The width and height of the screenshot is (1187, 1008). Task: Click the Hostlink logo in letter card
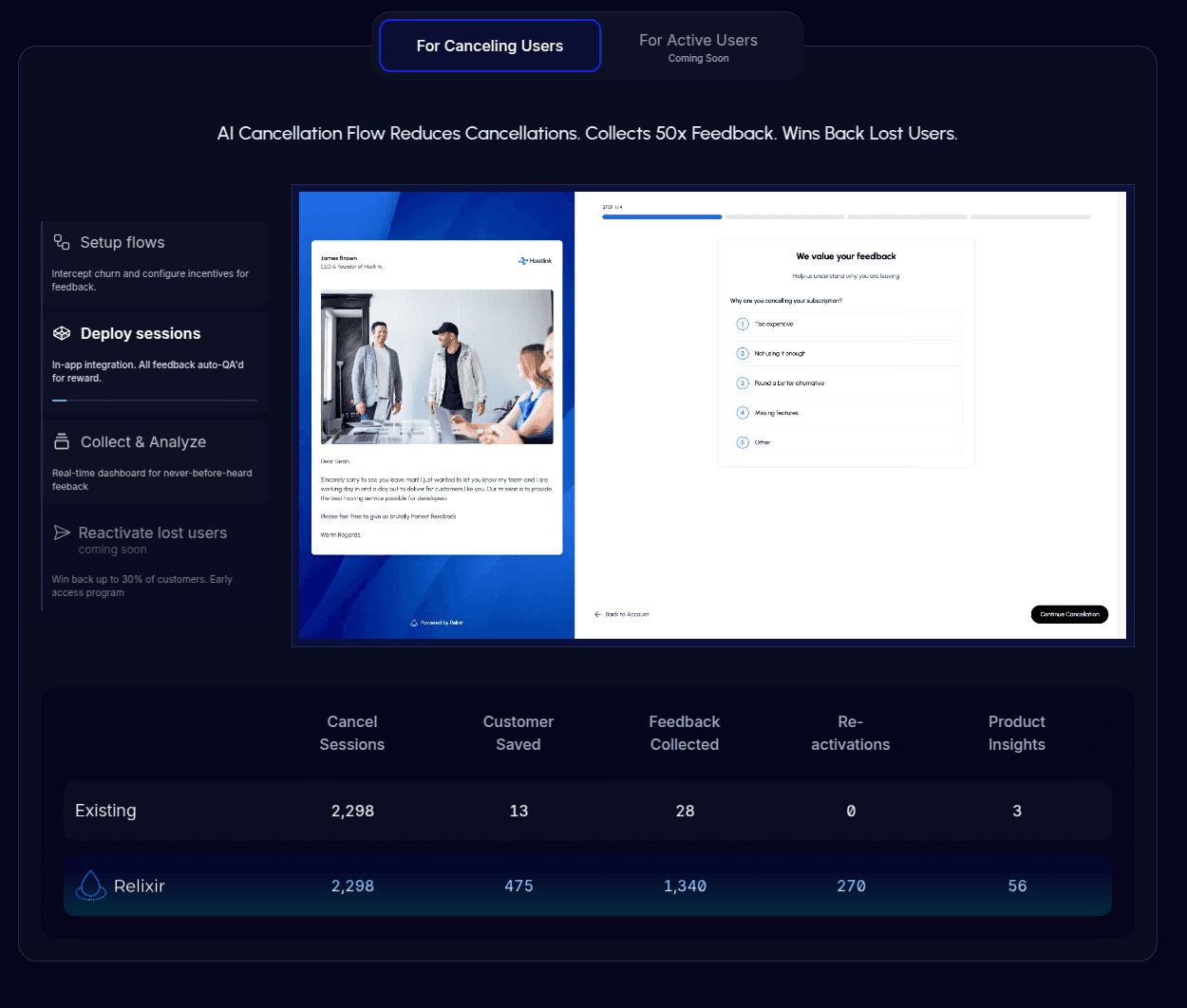click(535, 260)
